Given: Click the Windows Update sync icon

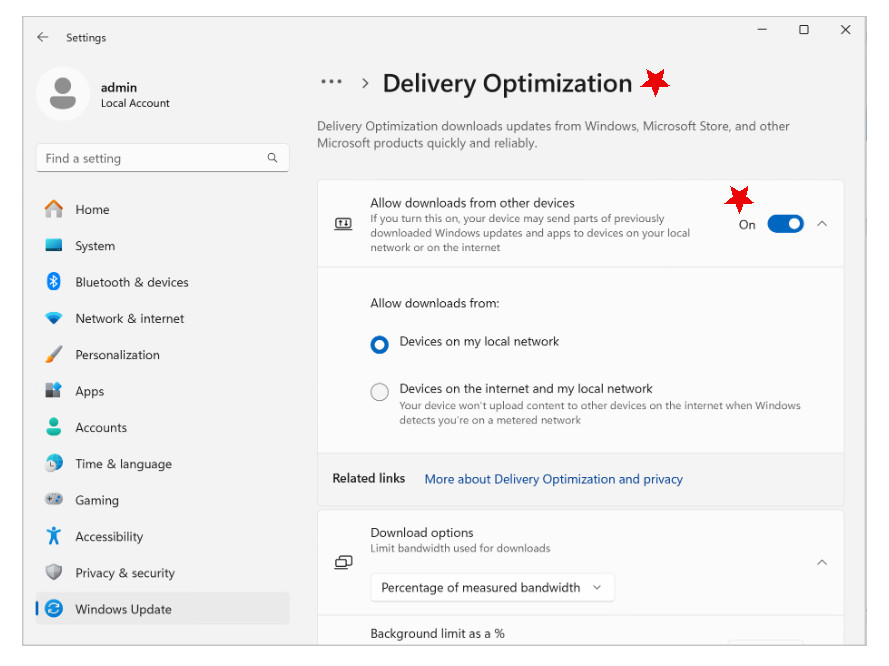Looking at the screenshot, I should click(56, 608).
